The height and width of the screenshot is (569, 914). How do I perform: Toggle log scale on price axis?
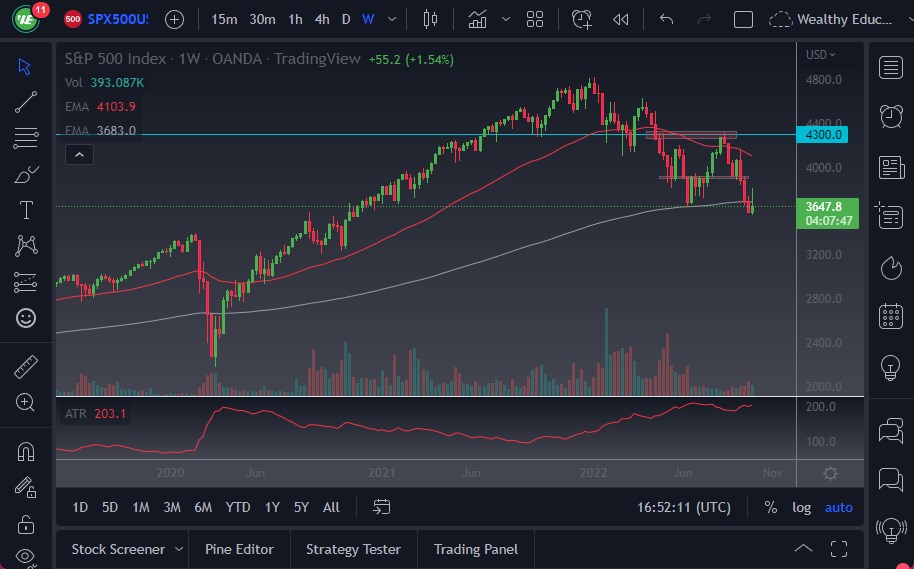[x=801, y=507]
